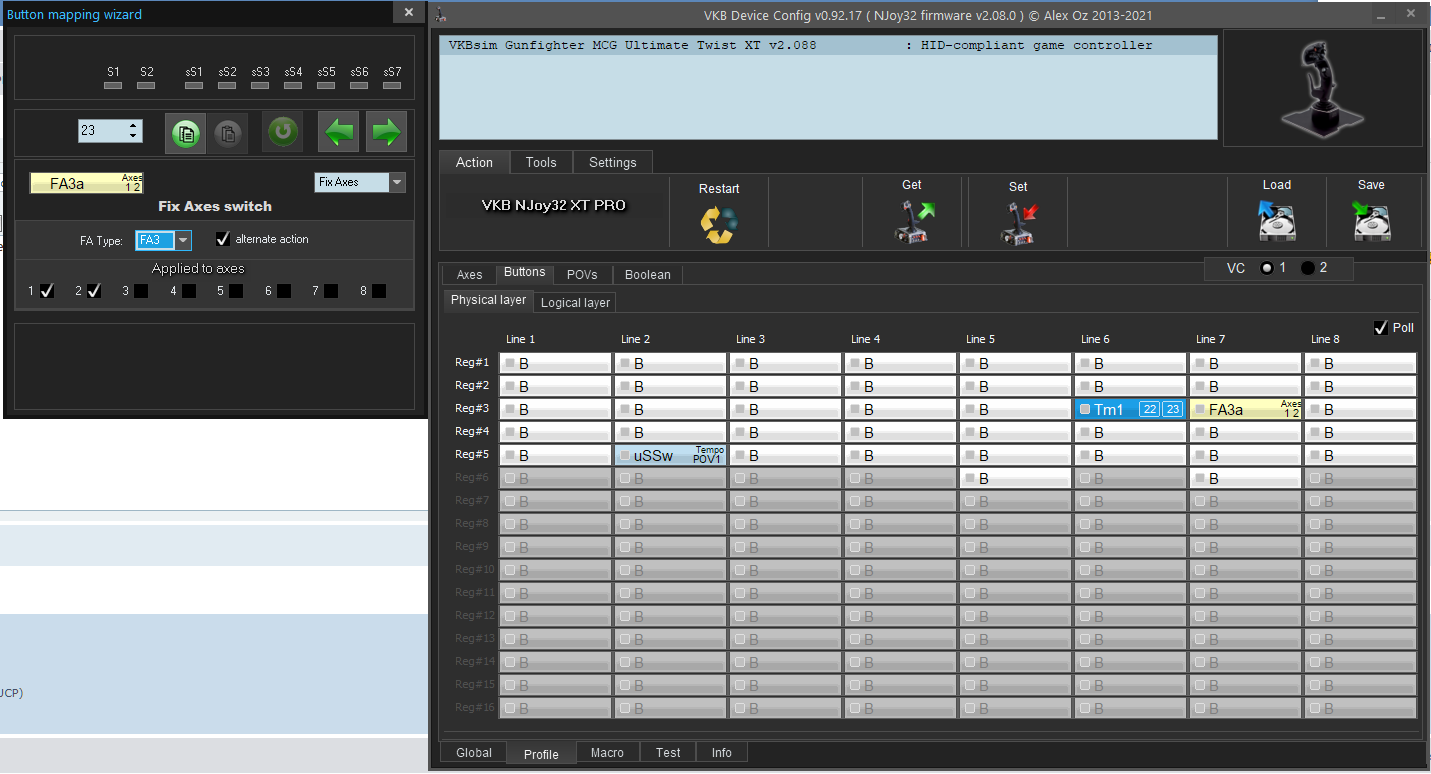Open the FA Type dropdown
1431x774 pixels.
[x=183, y=240]
